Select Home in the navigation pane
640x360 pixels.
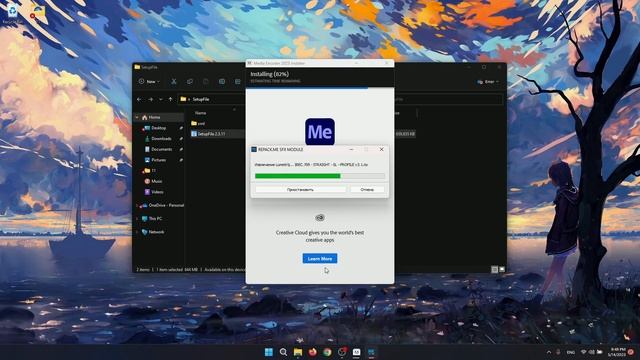154,118
